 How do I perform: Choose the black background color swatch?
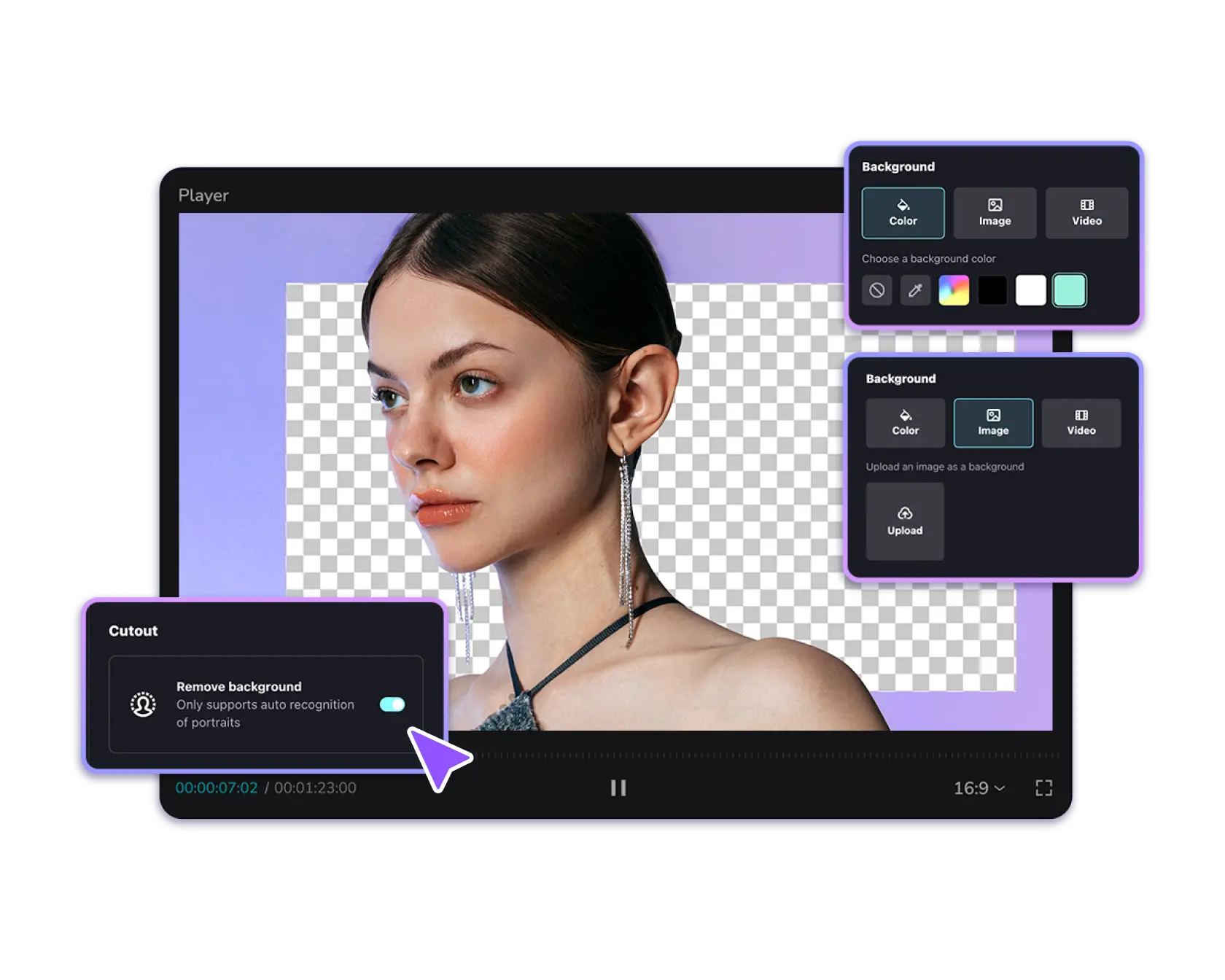pos(992,290)
